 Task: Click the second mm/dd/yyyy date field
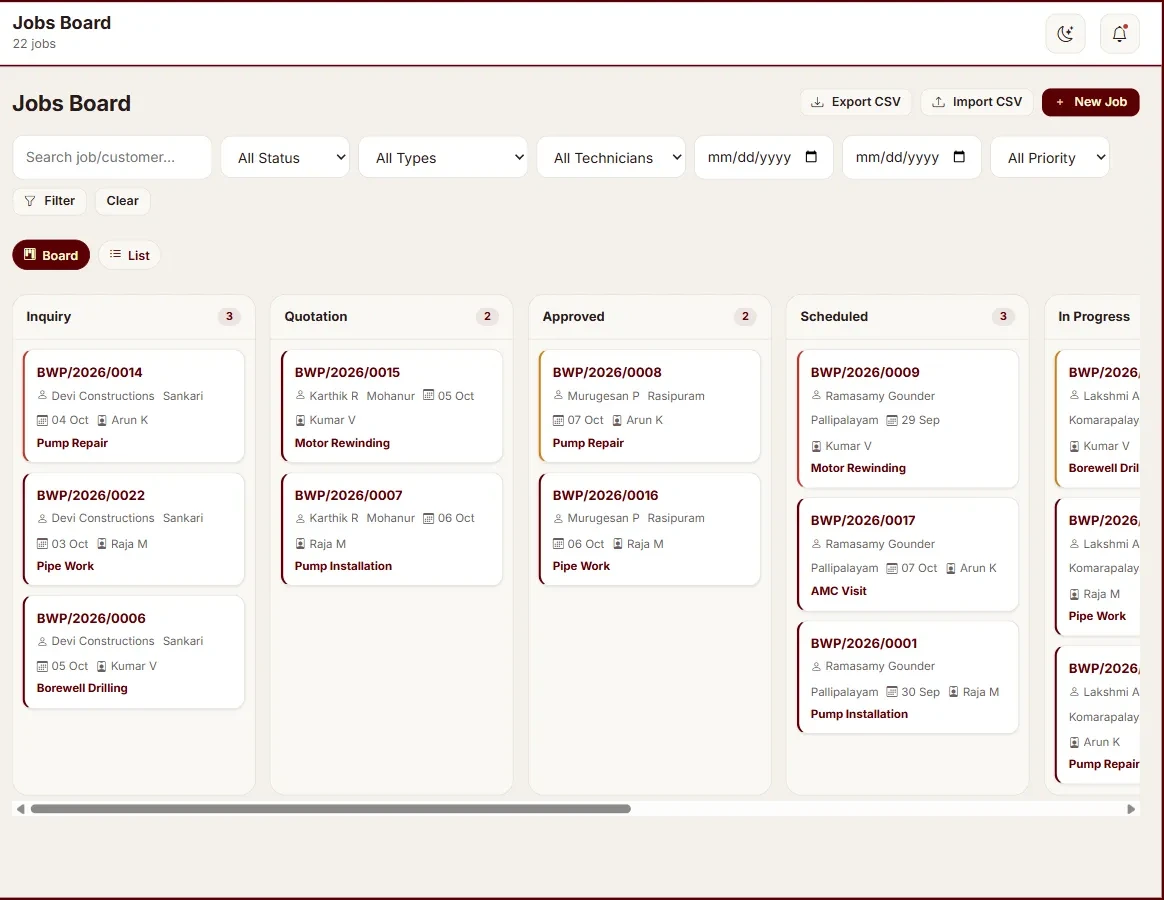(x=911, y=157)
